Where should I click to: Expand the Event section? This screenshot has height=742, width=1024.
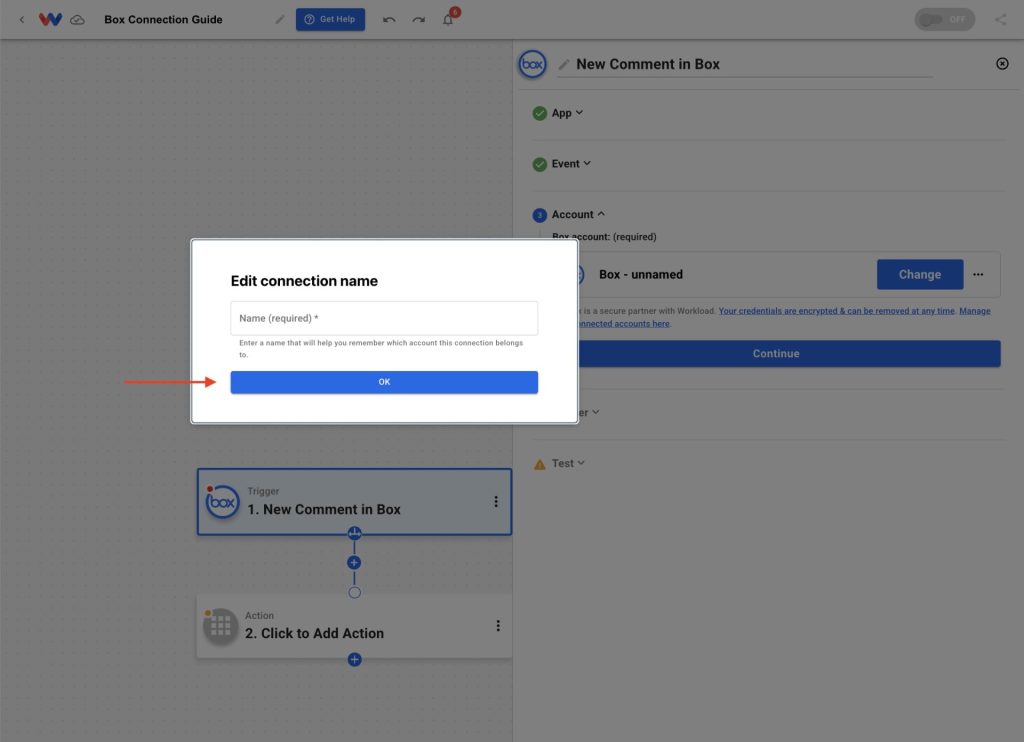pos(571,164)
